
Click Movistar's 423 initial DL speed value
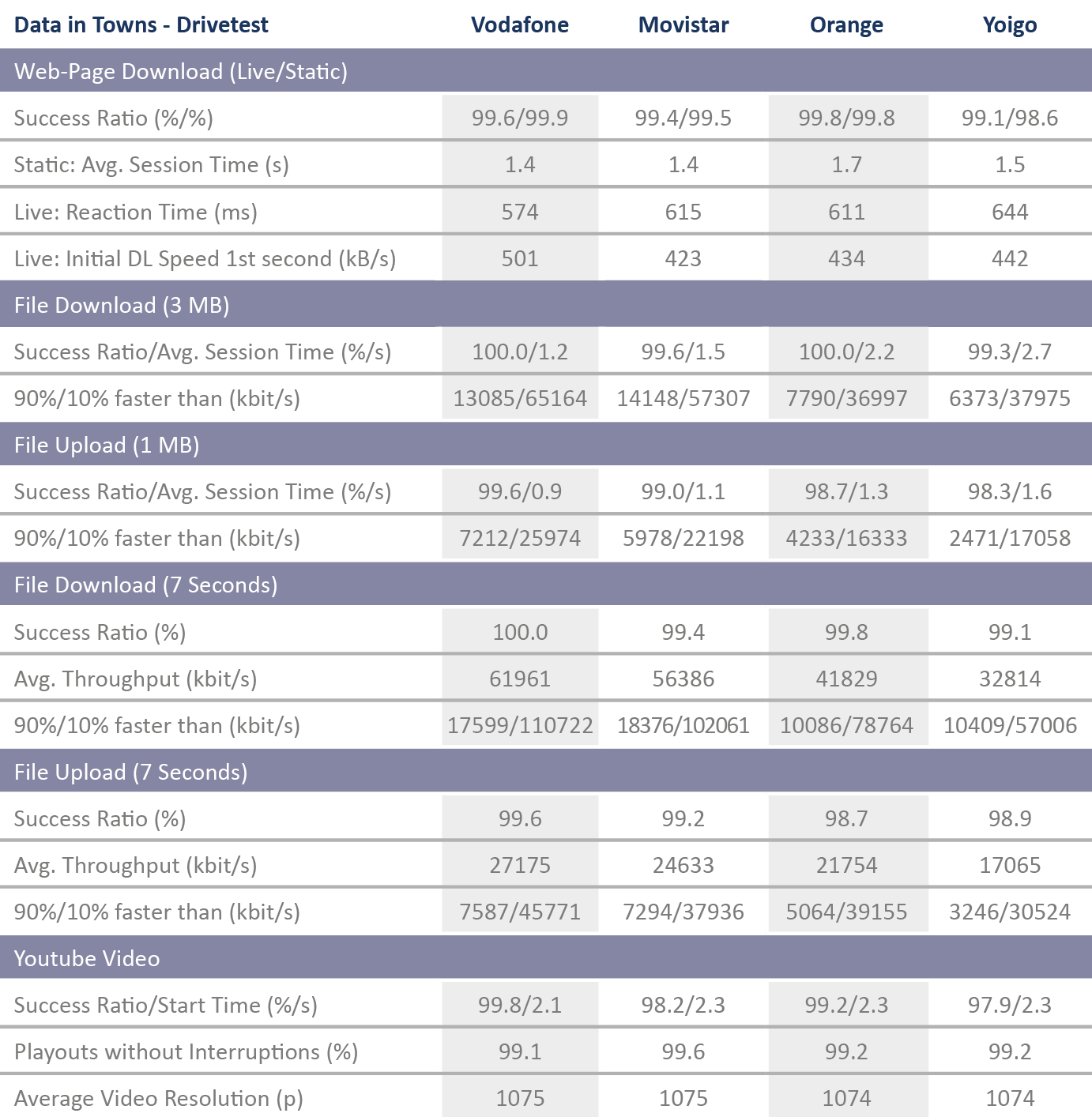click(x=683, y=258)
